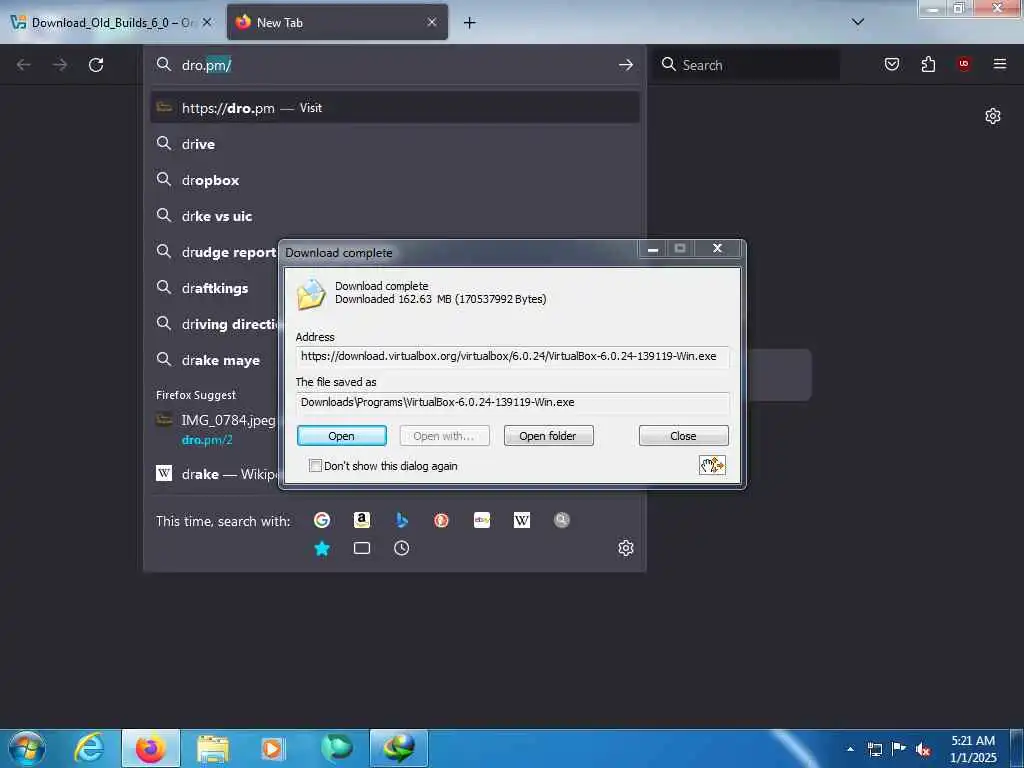
Task: Open IMG_0784.jpeg dro.pm/2 suggestion
Action: (215, 429)
